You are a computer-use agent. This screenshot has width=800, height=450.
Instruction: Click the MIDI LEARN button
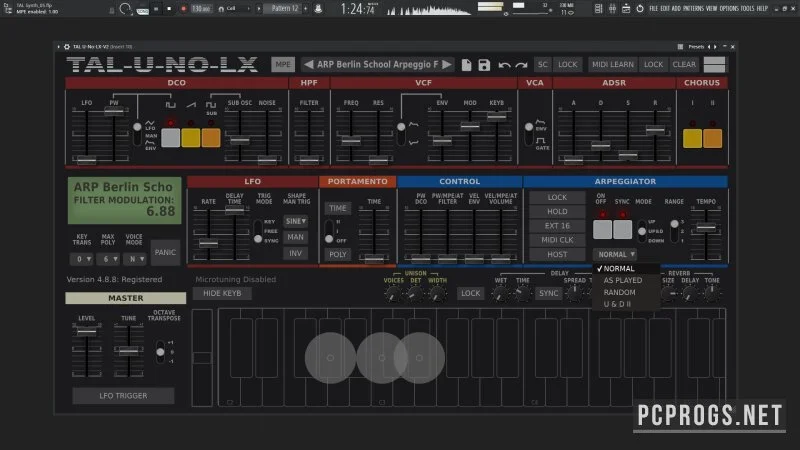[613, 65]
